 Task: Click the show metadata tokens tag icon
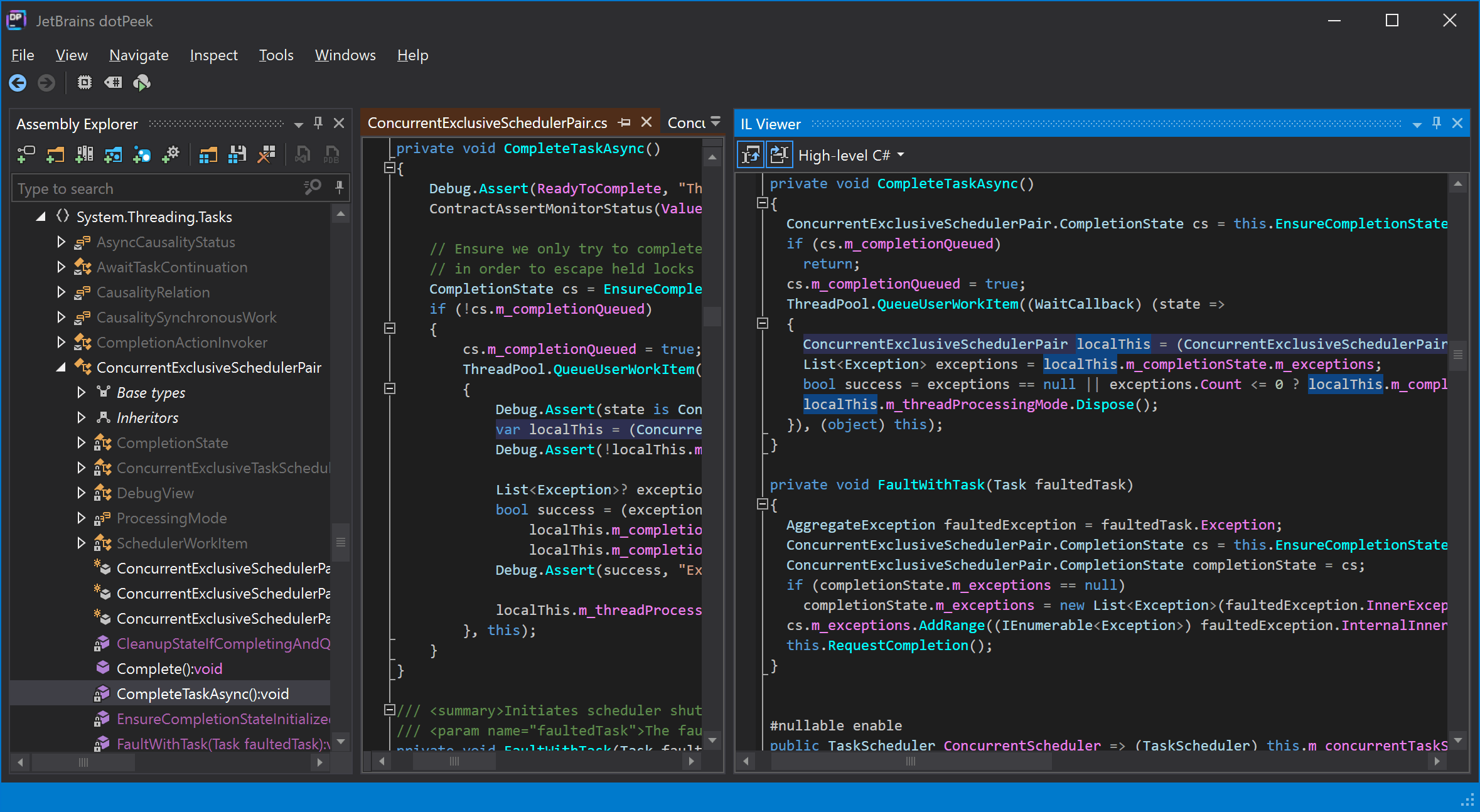point(113,83)
